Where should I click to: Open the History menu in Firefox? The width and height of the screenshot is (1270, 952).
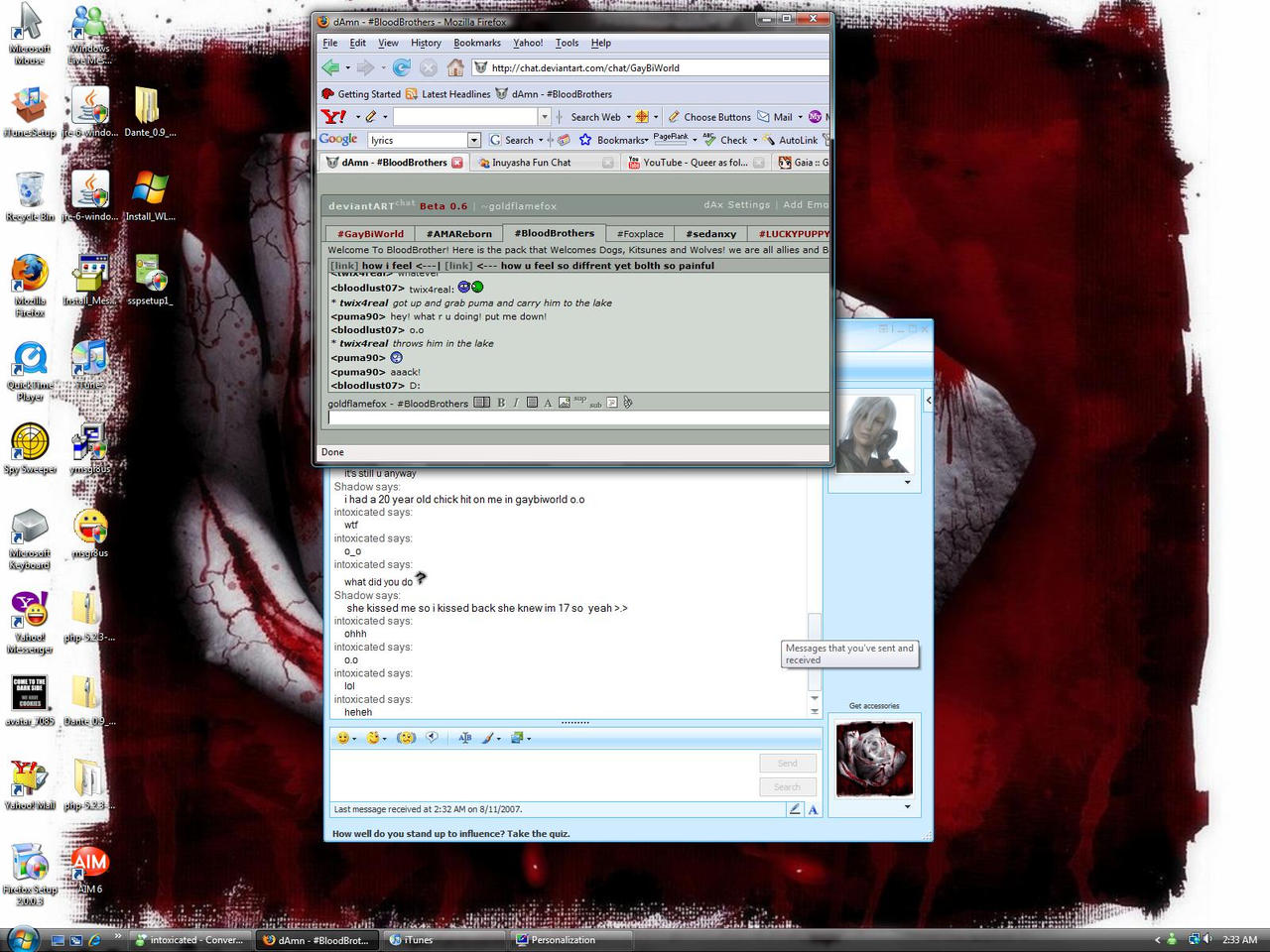click(x=426, y=43)
